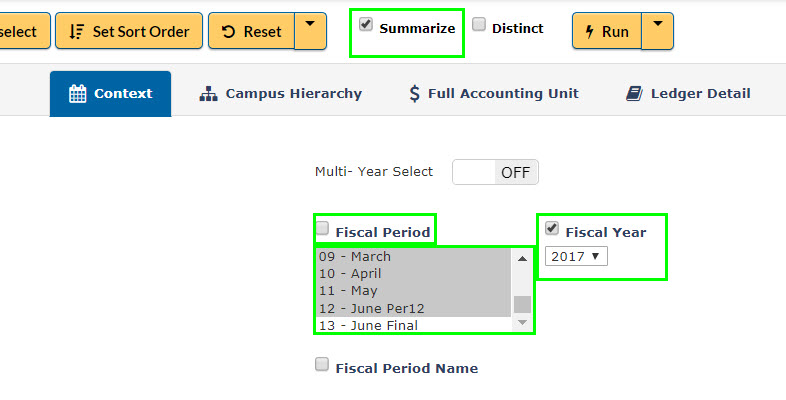Expand the Reset button dropdown arrow

(x=310, y=31)
